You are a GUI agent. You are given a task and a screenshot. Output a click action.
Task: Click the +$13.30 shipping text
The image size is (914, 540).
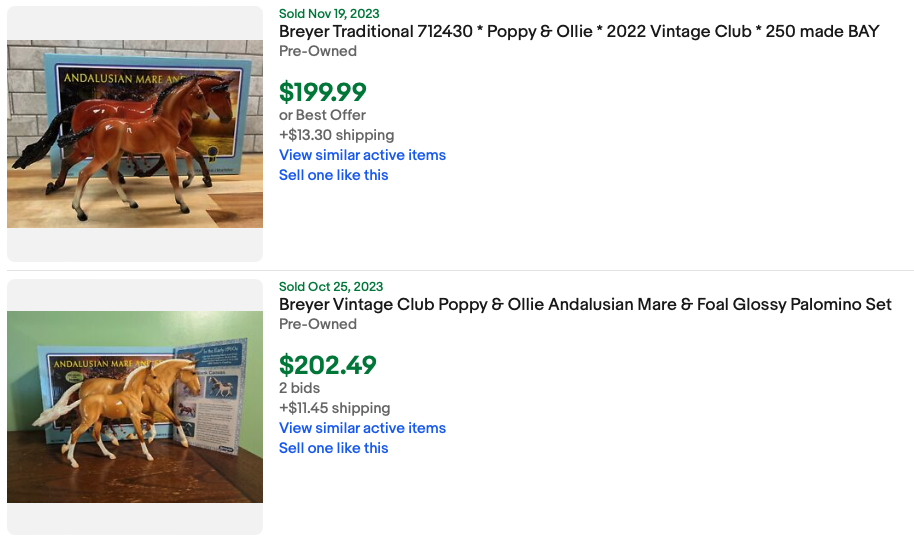(x=336, y=135)
